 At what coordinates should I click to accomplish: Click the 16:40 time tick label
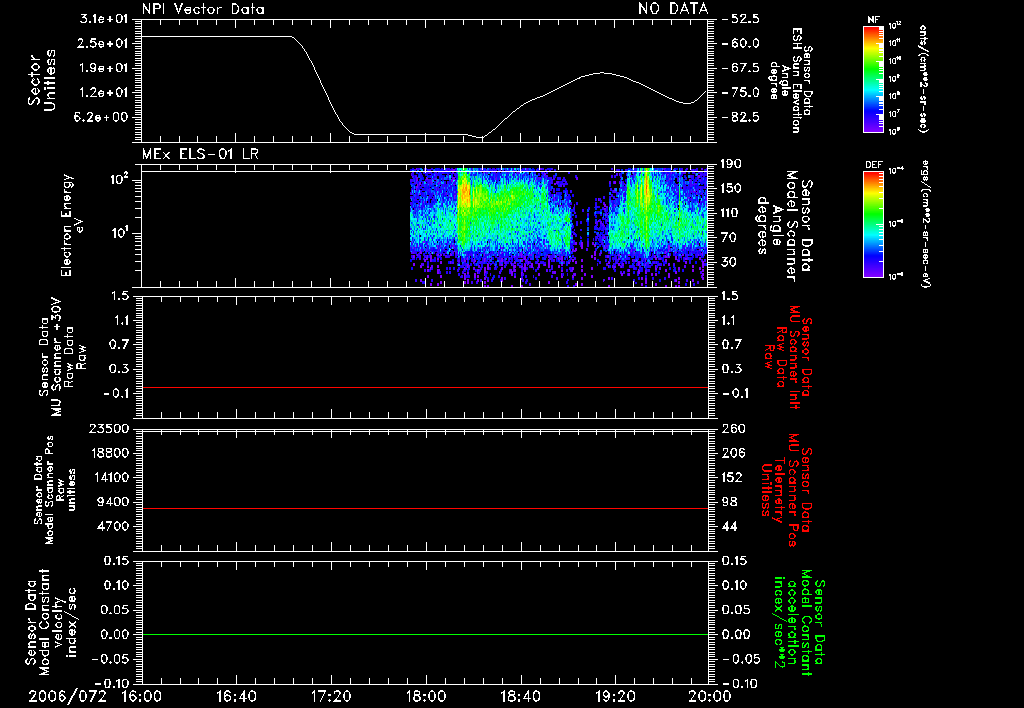(236, 696)
